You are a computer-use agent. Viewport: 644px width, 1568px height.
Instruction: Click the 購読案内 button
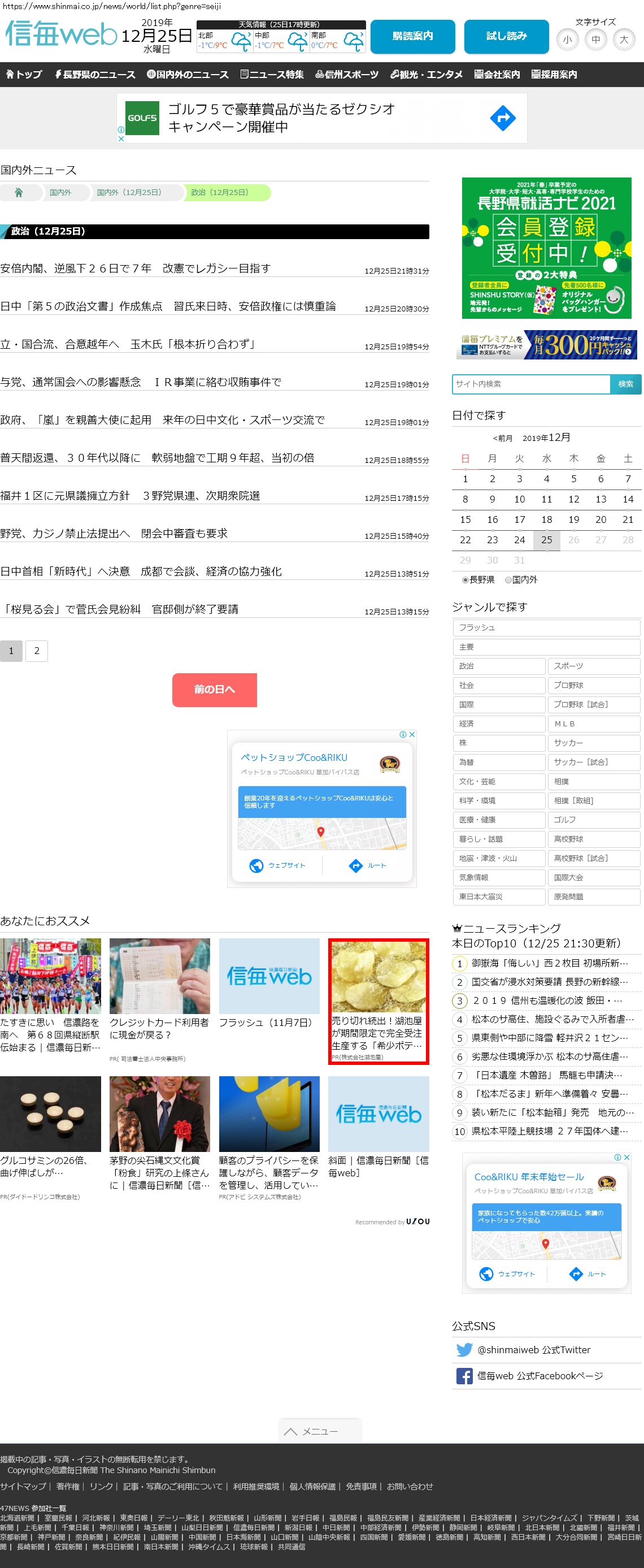click(412, 37)
